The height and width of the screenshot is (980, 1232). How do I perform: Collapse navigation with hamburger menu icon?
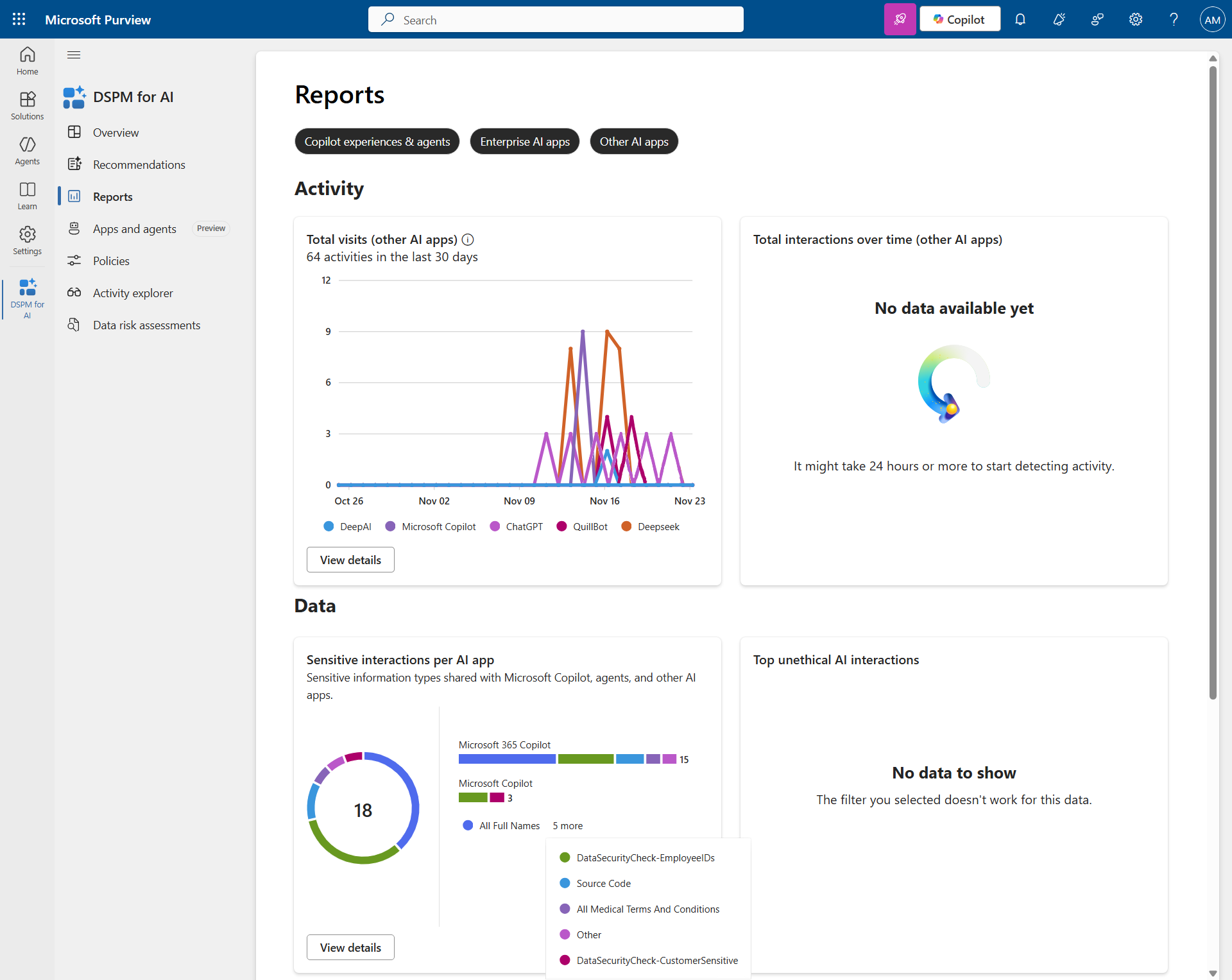[x=74, y=55]
